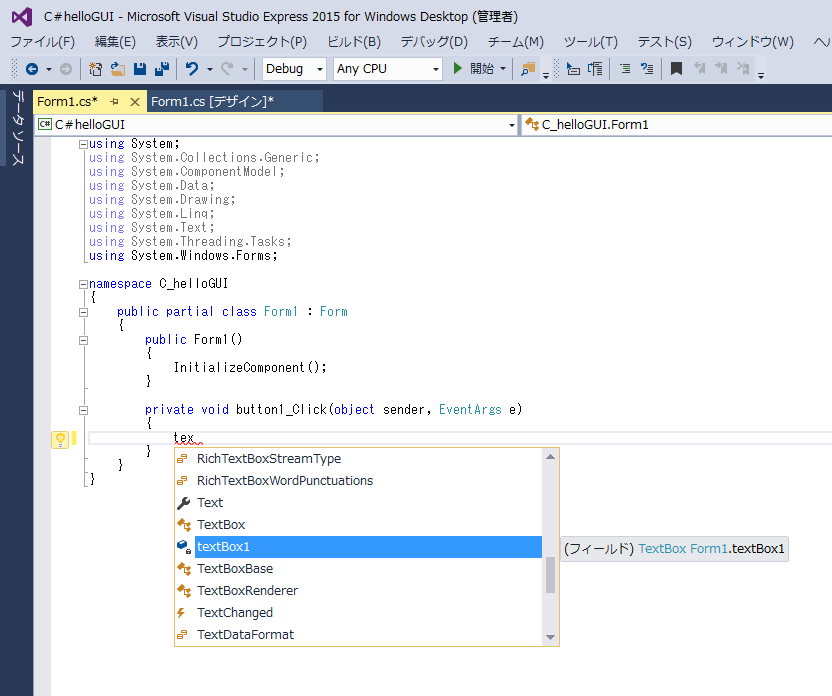Select the Form1.cs code tab
This screenshot has width=832, height=696.
[67, 101]
